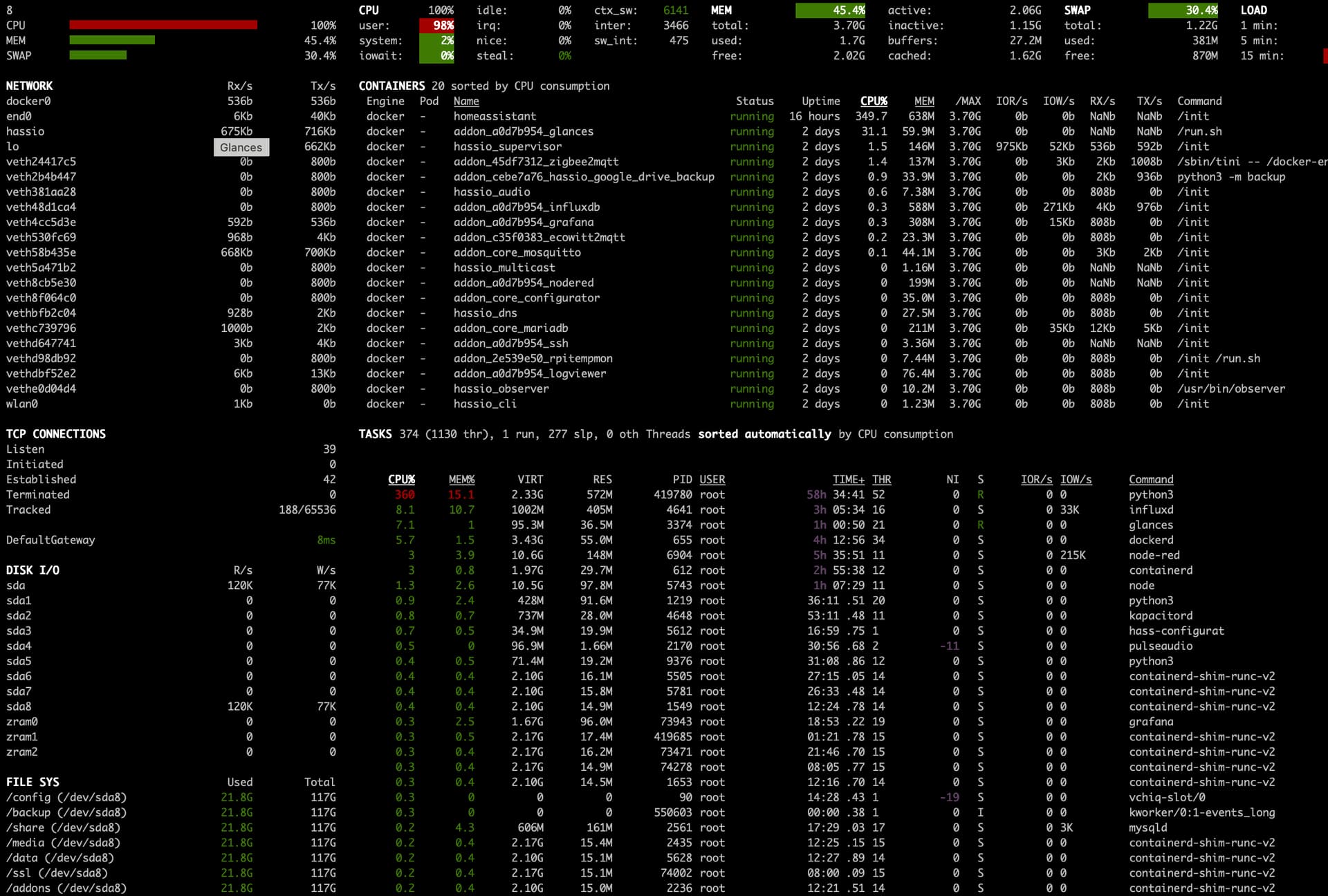Image resolution: width=1328 pixels, height=896 pixels.
Task: Click the THR column header in tasks
Action: pyautogui.click(x=881, y=479)
